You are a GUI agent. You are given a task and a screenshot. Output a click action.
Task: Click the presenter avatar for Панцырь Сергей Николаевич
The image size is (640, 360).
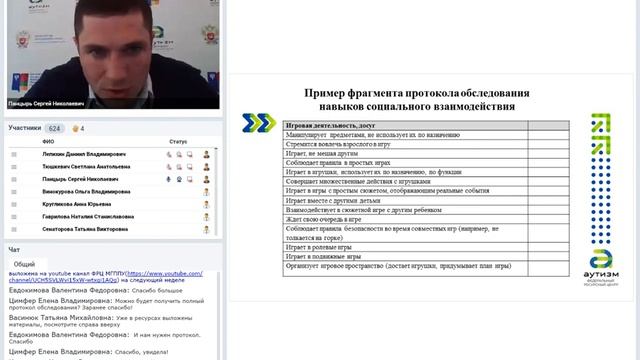[x=207, y=179]
